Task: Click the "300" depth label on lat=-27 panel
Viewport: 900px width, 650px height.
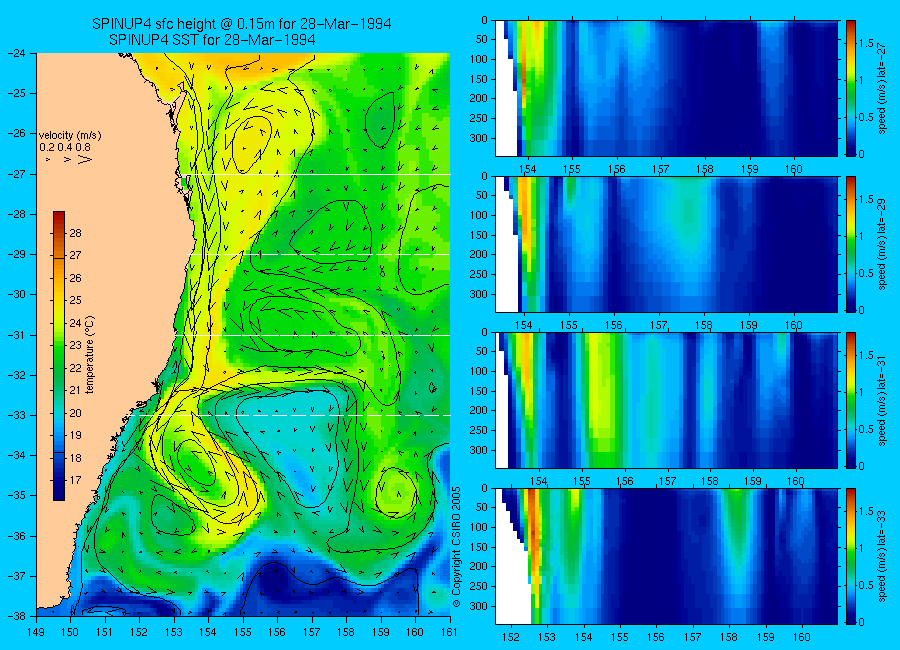Action: 478,138
